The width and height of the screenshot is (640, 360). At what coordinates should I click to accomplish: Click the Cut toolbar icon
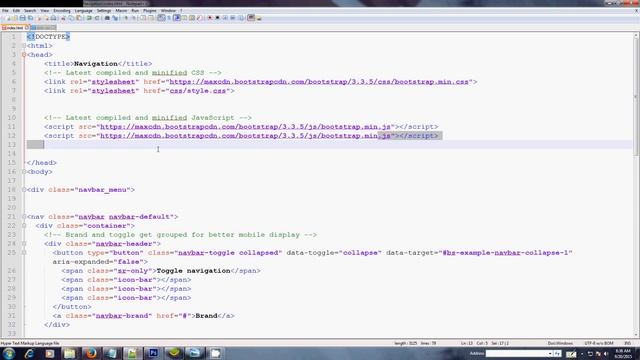click(x=63, y=18)
